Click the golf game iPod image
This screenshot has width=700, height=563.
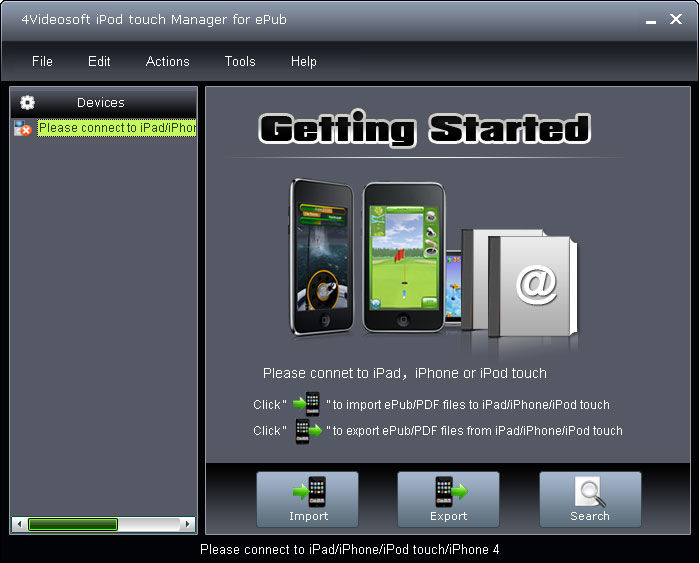coord(404,258)
